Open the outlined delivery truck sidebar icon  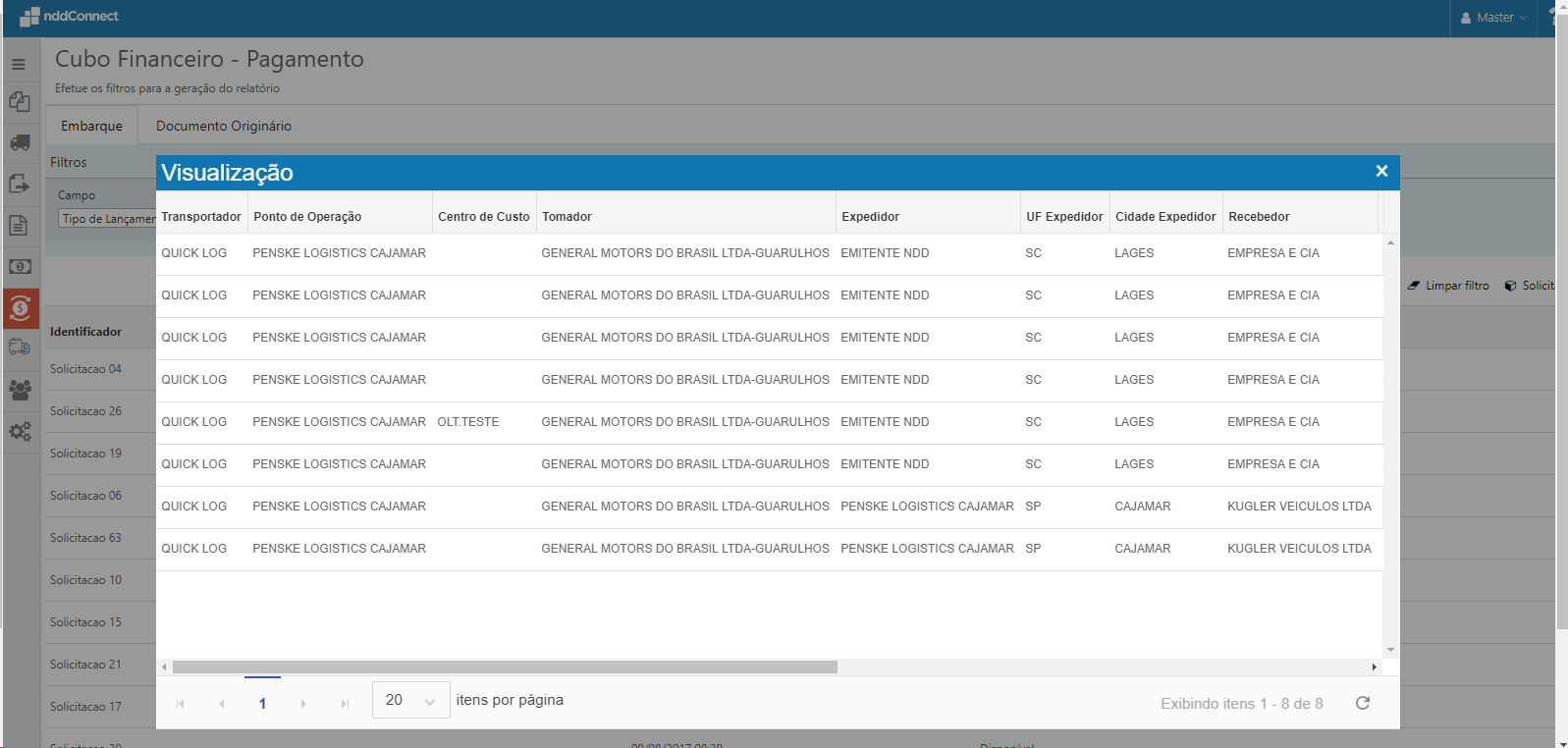[20, 347]
